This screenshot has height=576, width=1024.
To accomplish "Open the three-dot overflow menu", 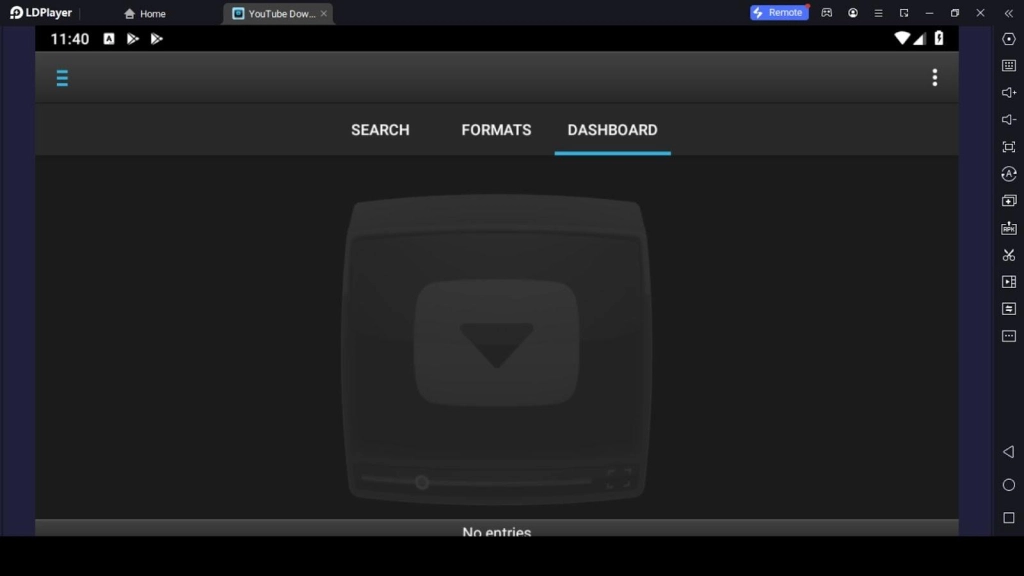I will coord(935,78).
